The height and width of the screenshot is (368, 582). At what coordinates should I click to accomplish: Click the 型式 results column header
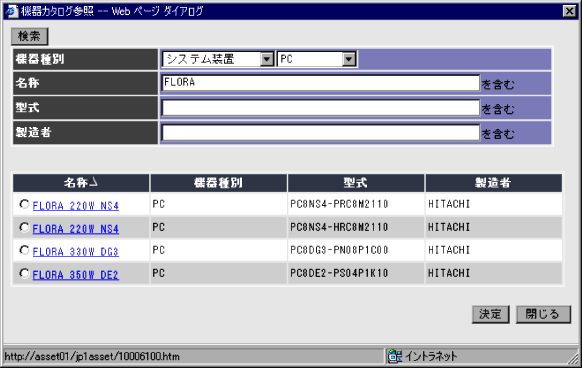[x=356, y=183]
